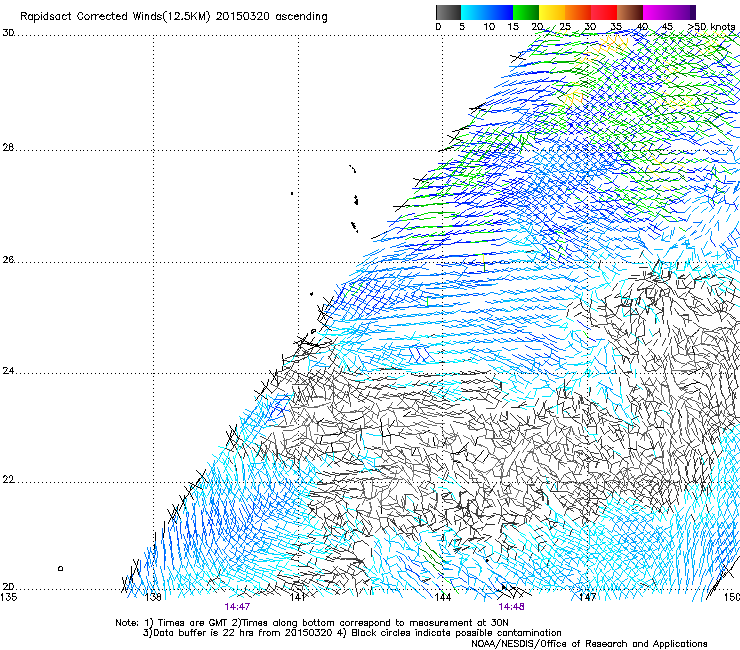740x650 pixels.
Task: Click the latitude label '22'
Action: tap(8, 480)
